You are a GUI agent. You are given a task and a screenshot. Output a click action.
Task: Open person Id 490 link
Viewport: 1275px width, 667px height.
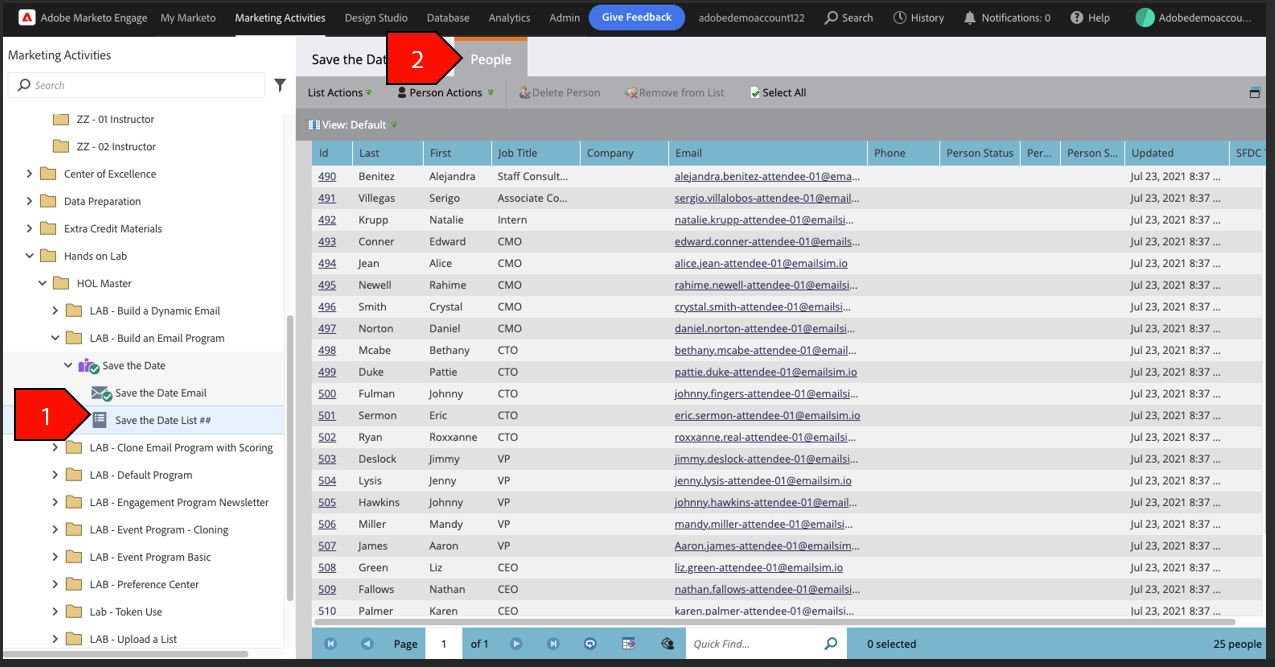327,176
